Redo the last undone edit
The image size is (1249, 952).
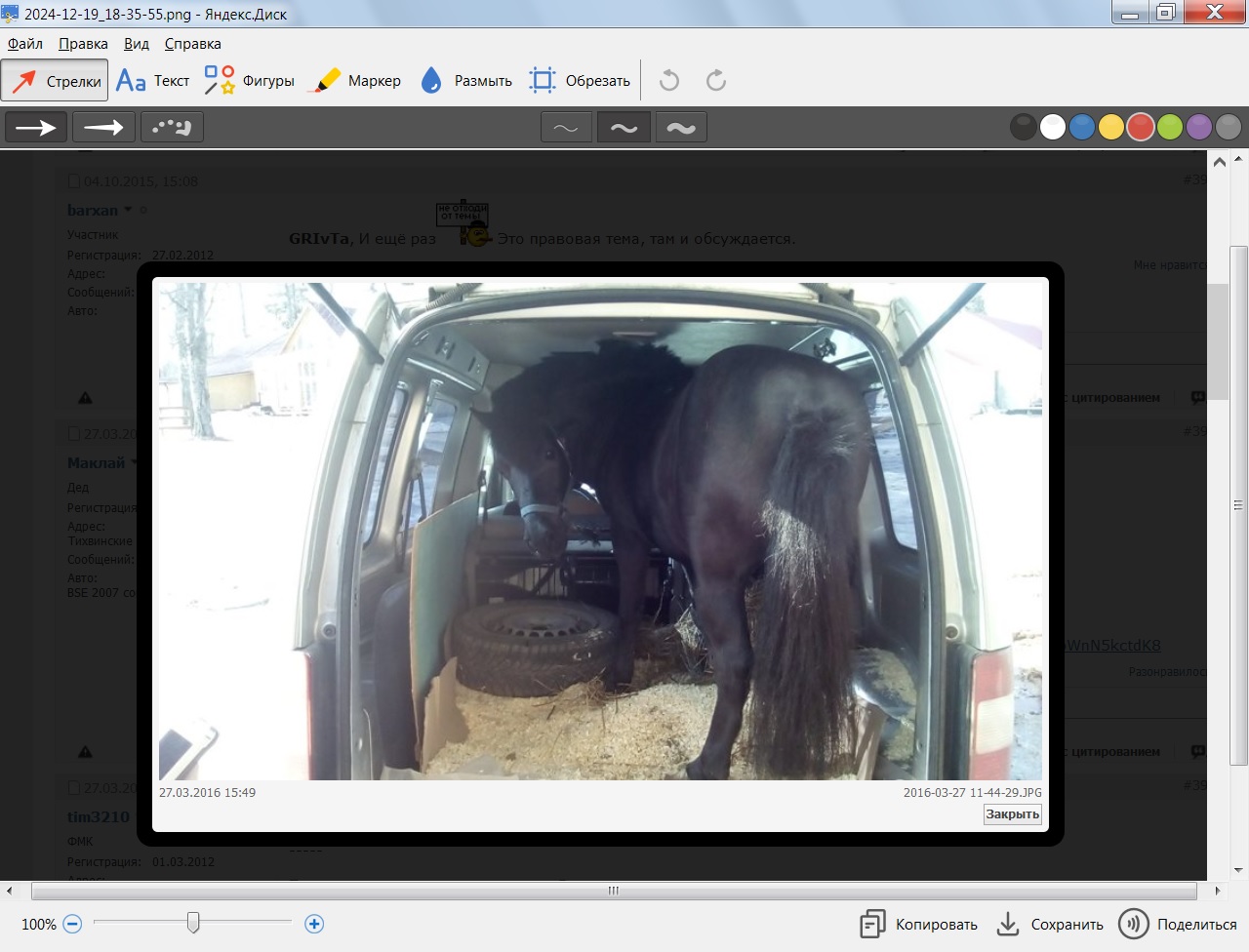[x=716, y=81]
